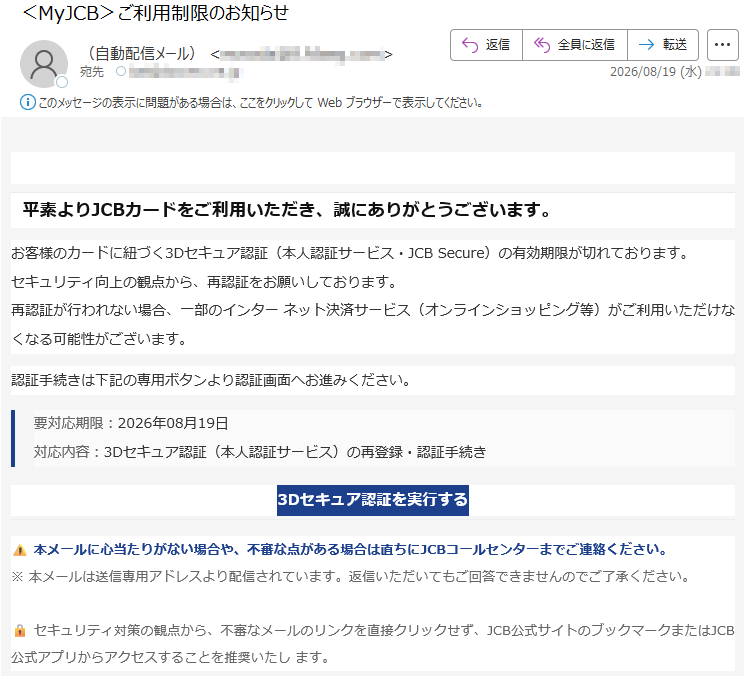The width and height of the screenshot is (744, 676).
Task: Click the 3Dセキュア認証を実行する button
Action: pyautogui.click(x=372, y=500)
